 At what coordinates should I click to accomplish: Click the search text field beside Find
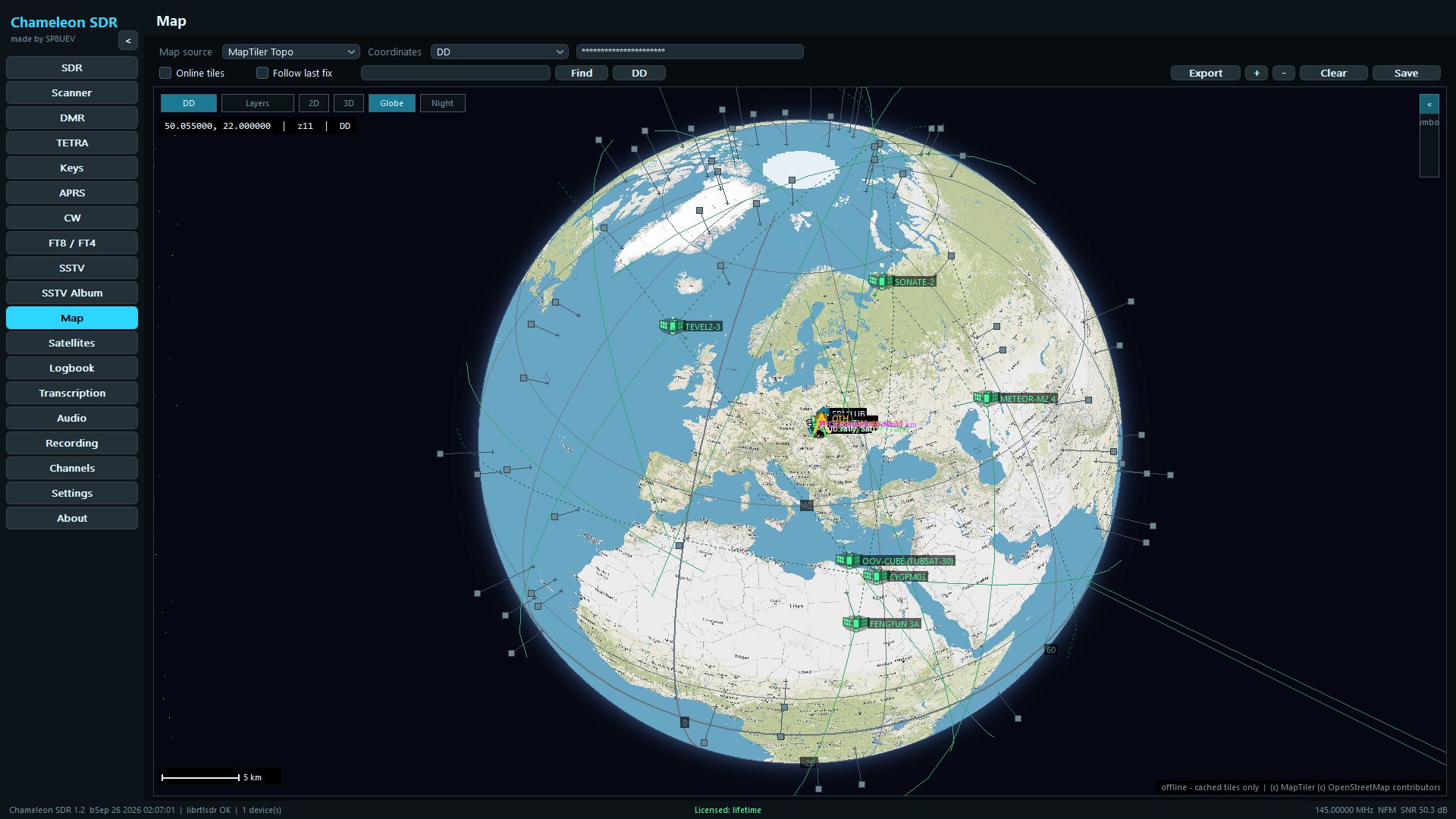tap(456, 73)
